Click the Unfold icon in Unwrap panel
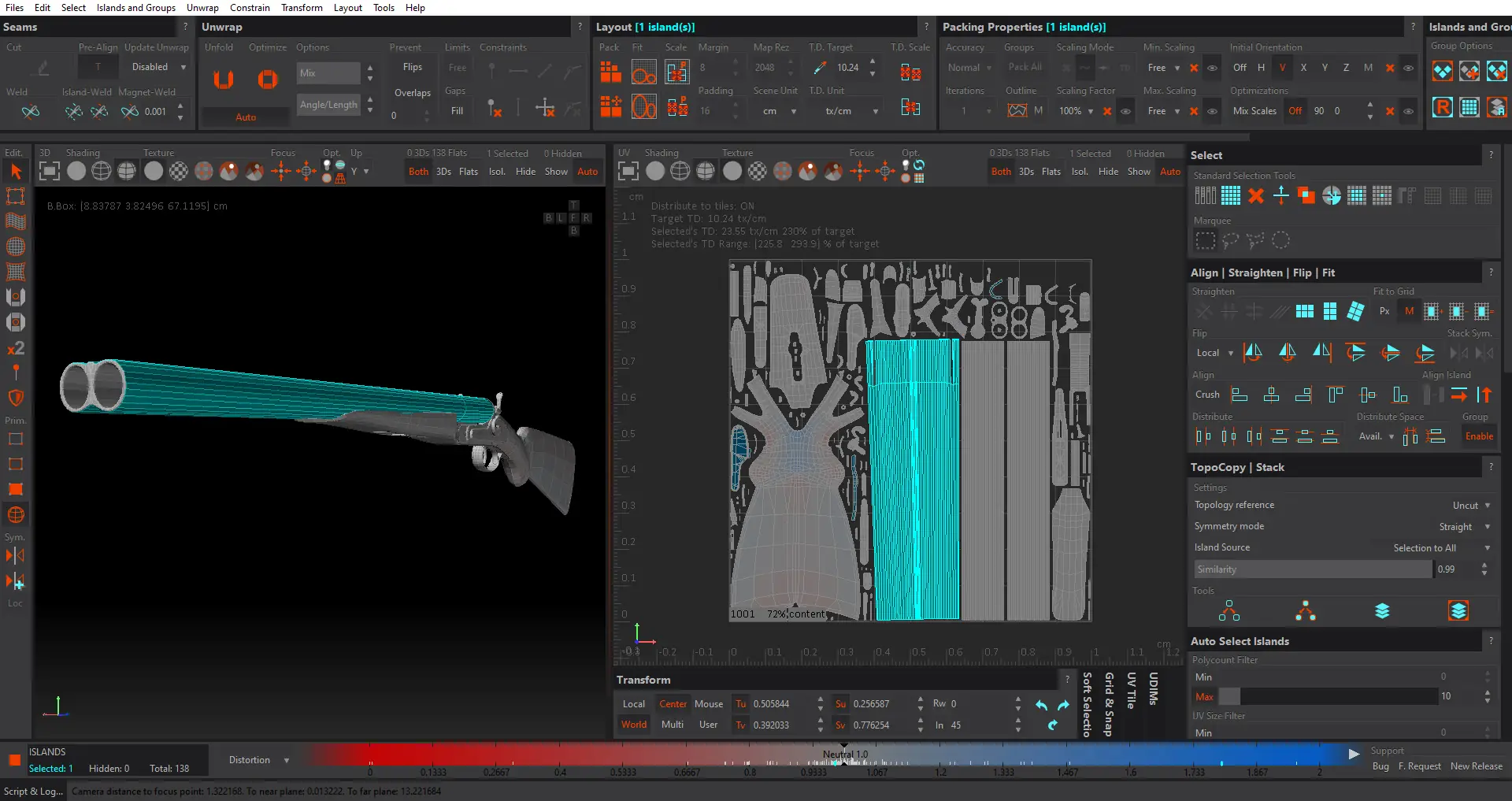This screenshot has width=1512, height=801. 224,80
